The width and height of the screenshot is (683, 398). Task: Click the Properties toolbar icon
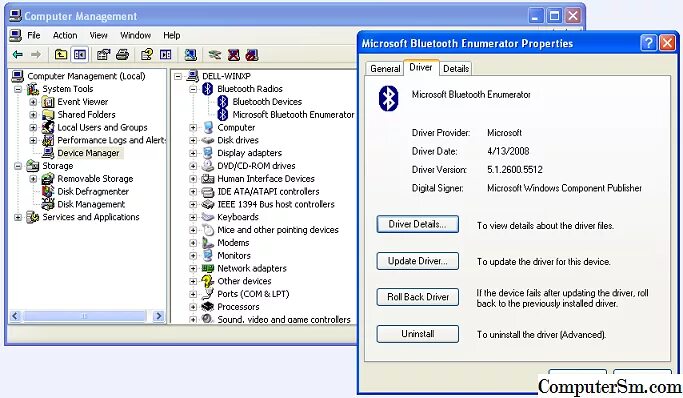click(103, 54)
